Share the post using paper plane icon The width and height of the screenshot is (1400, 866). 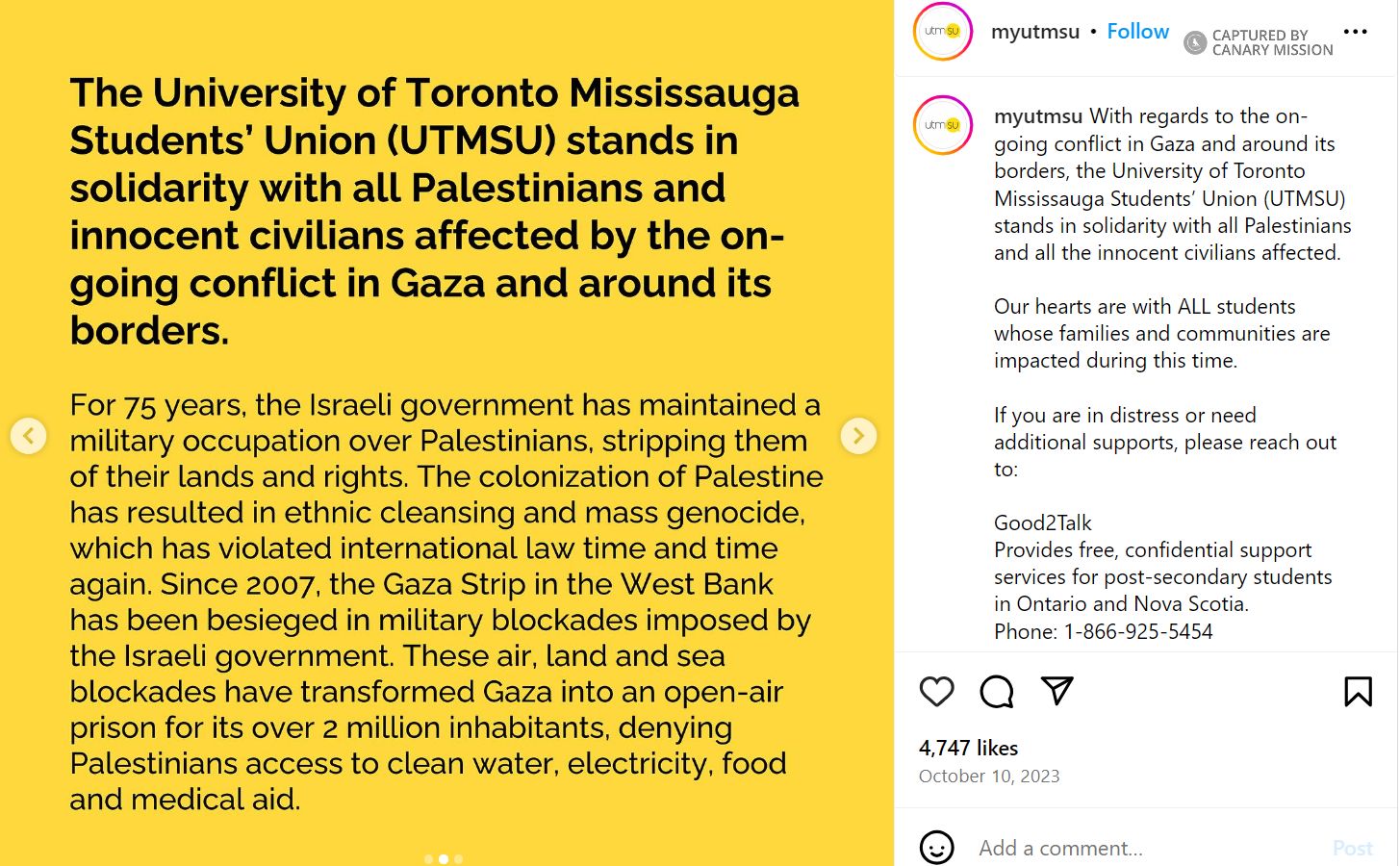pos(1056,691)
